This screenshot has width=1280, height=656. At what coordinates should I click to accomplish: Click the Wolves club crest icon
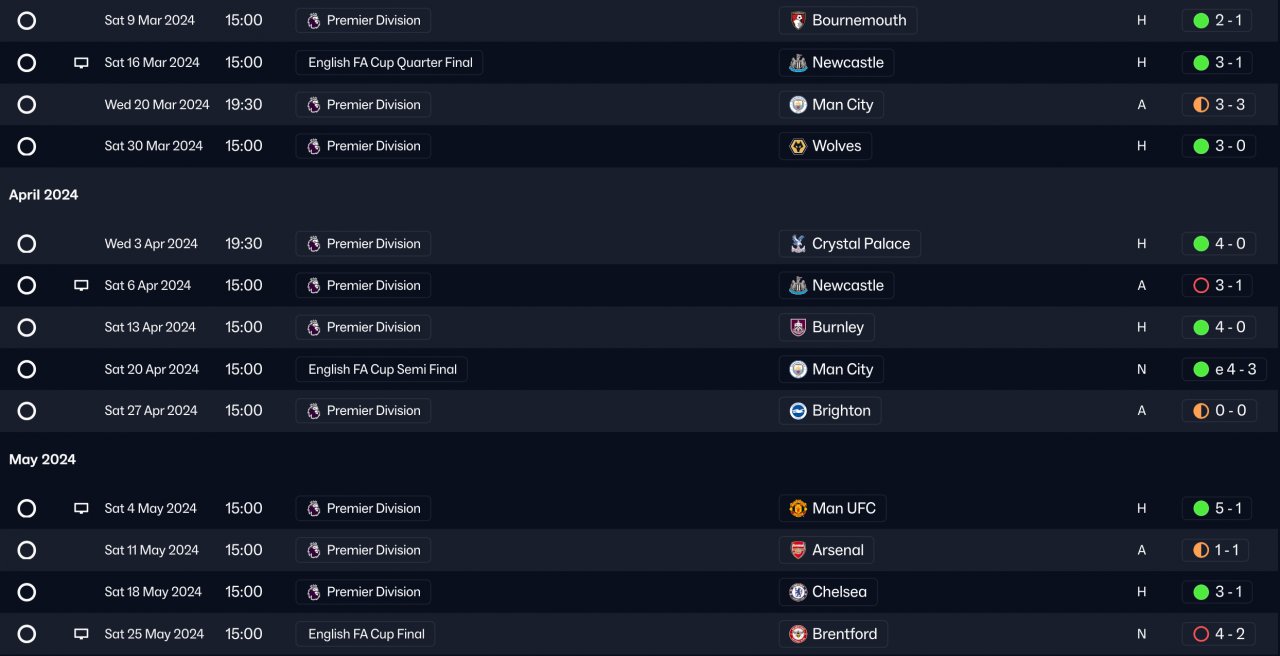coord(798,146)
